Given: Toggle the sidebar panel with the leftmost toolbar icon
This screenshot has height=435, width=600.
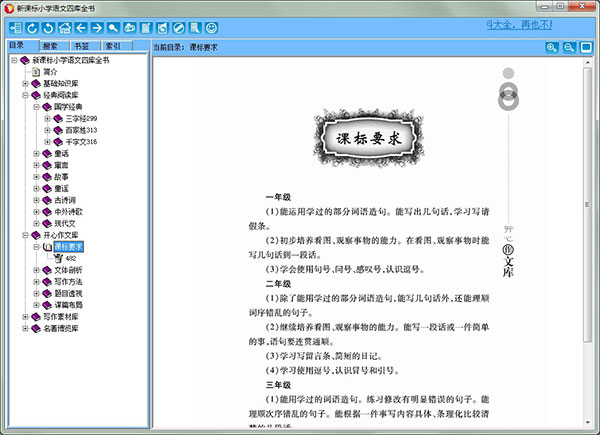Looking at the screenshot, I should pos(14,27).
